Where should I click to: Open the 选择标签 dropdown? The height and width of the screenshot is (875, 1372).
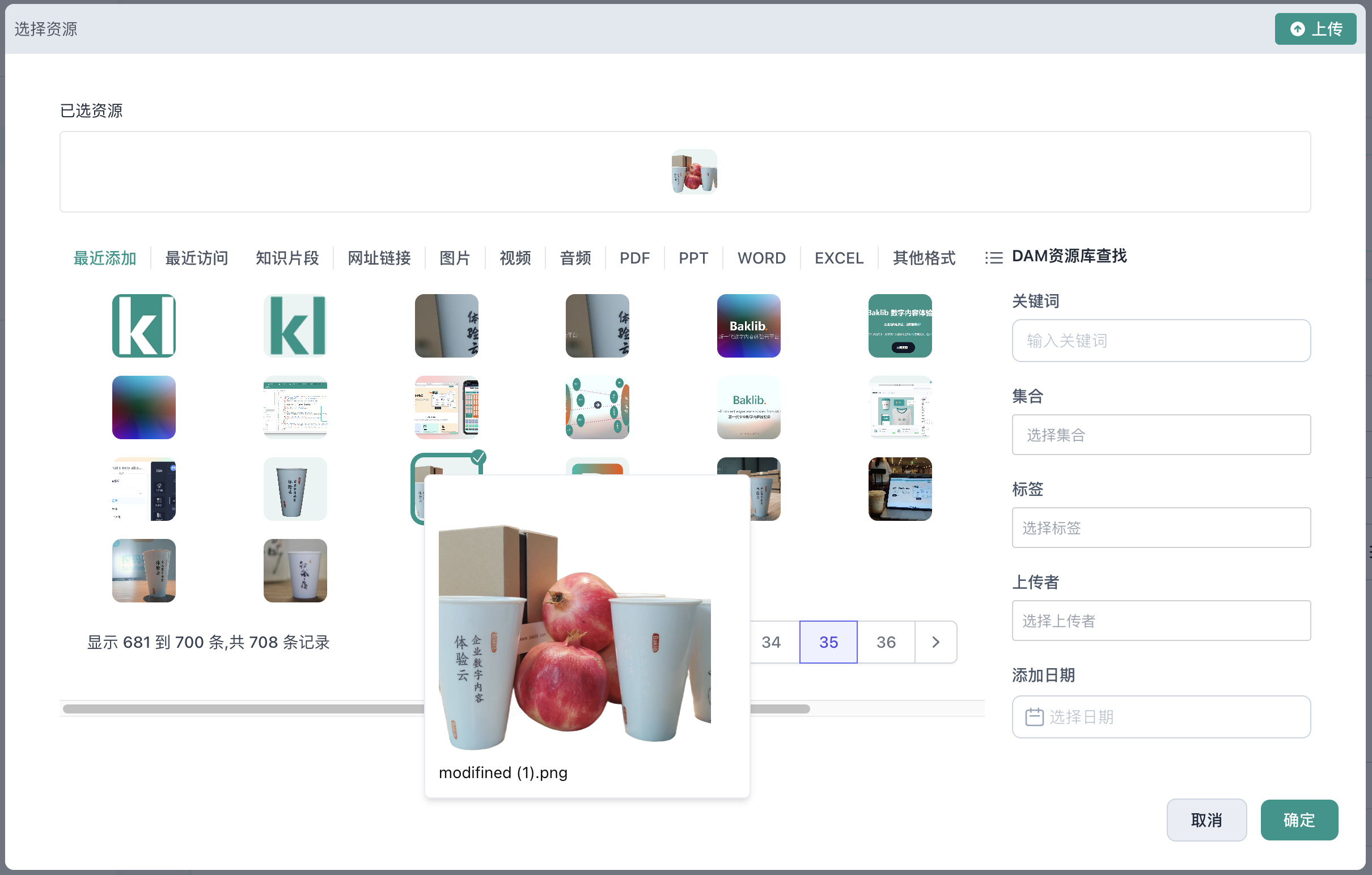1161,528
